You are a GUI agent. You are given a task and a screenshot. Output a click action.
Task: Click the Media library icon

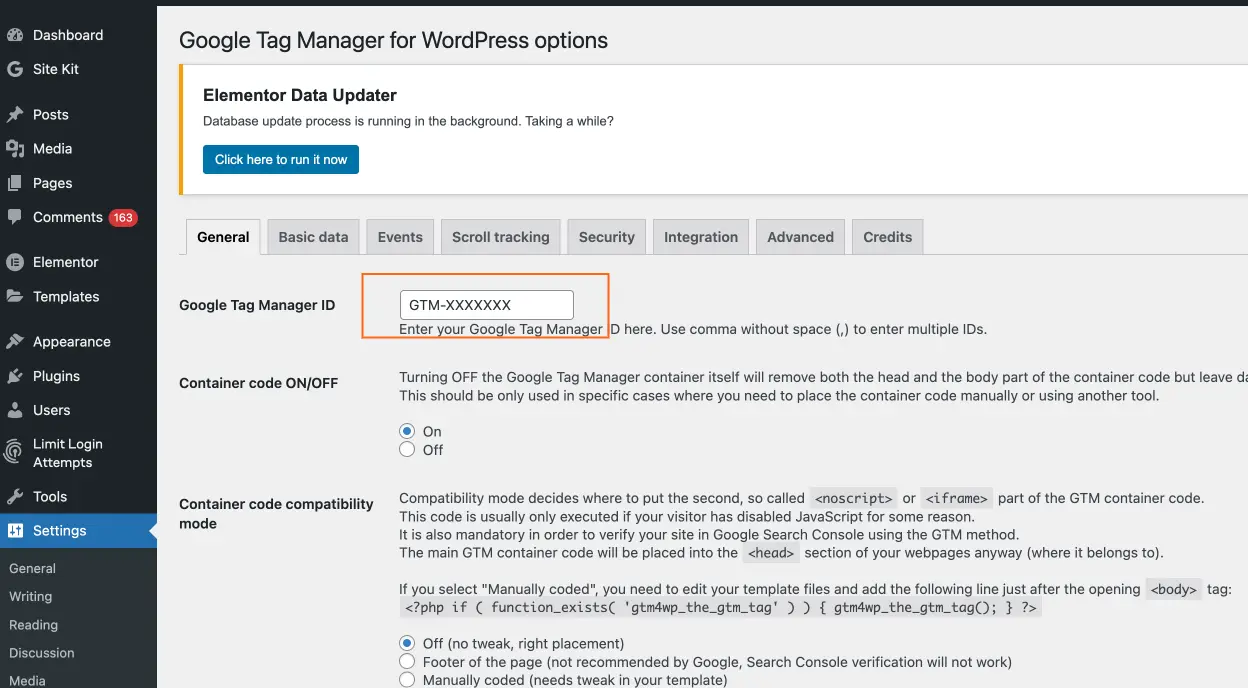(x=15, y=148)
